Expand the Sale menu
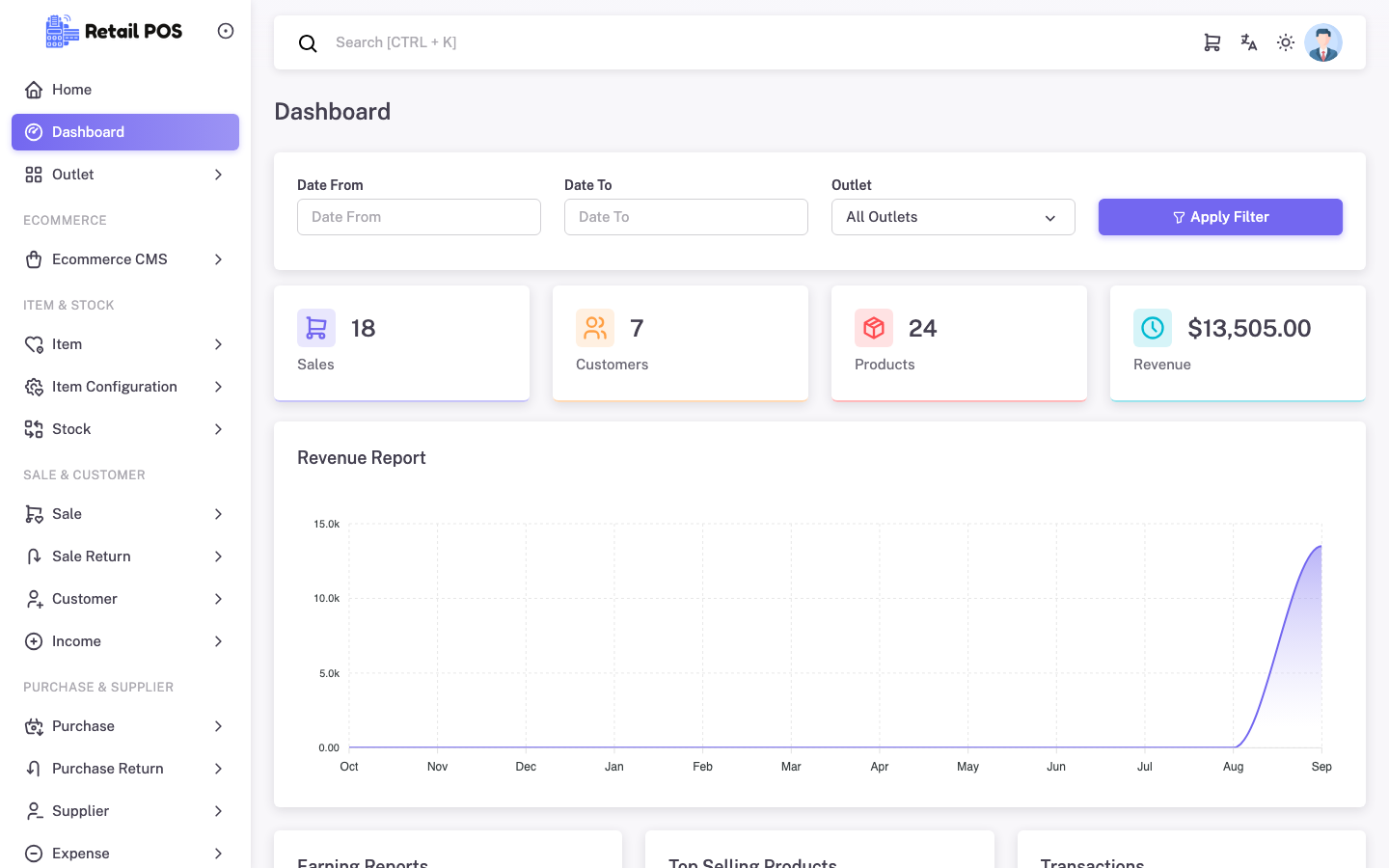The width and height of the screenshot is (1389, 868). coord(125,514)
